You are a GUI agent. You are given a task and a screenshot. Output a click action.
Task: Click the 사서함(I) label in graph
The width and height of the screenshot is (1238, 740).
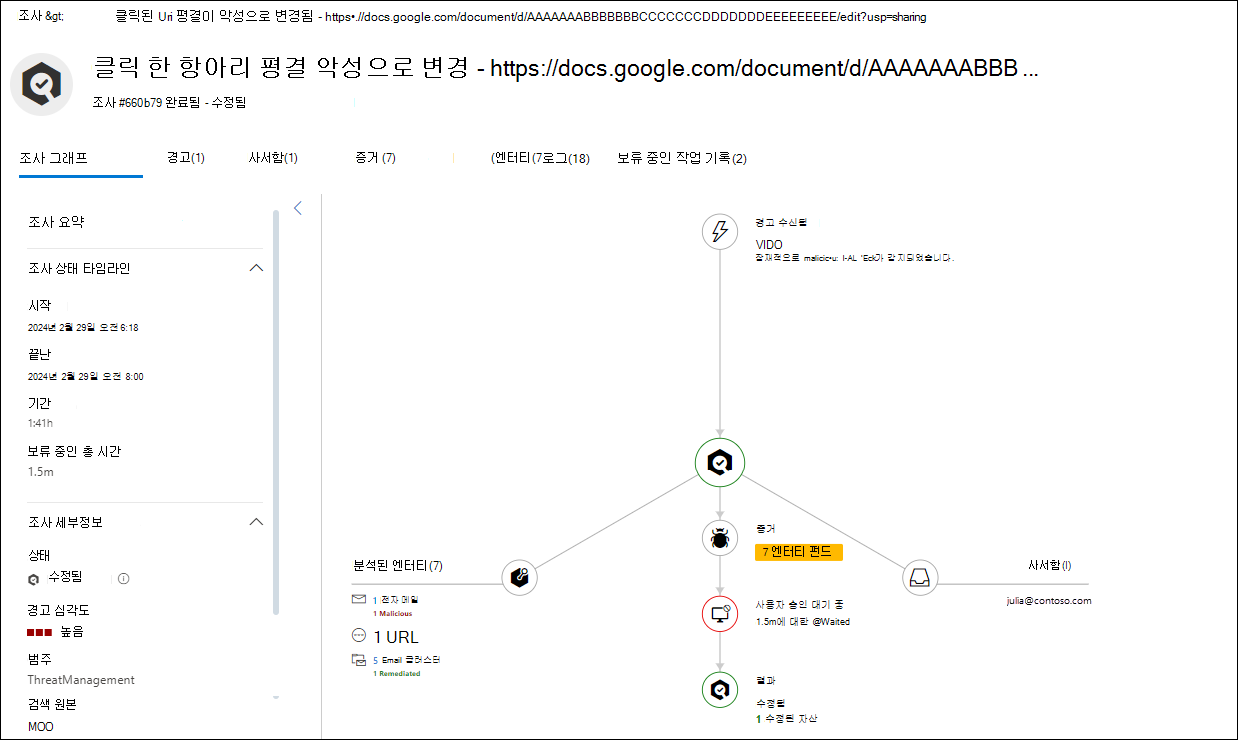tap(1050, 565)
